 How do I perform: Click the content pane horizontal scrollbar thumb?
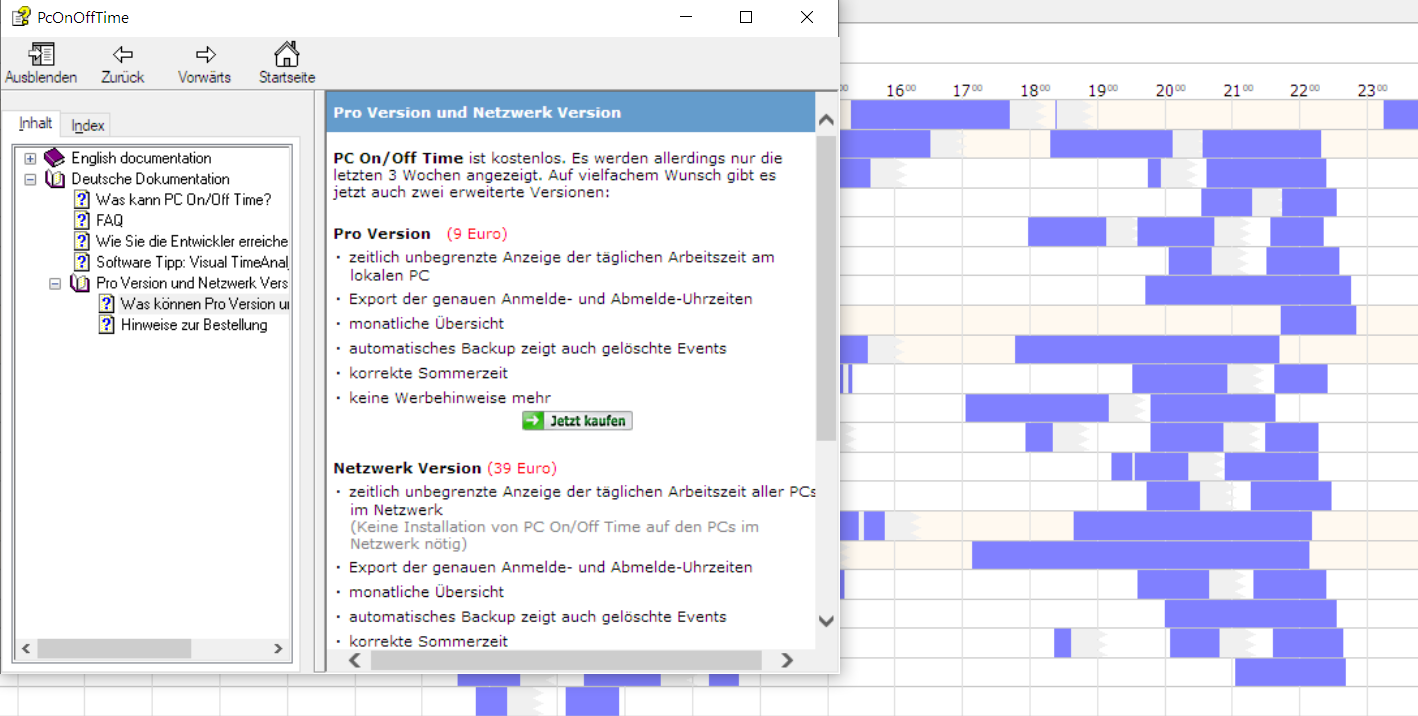(x=566, y=660)
